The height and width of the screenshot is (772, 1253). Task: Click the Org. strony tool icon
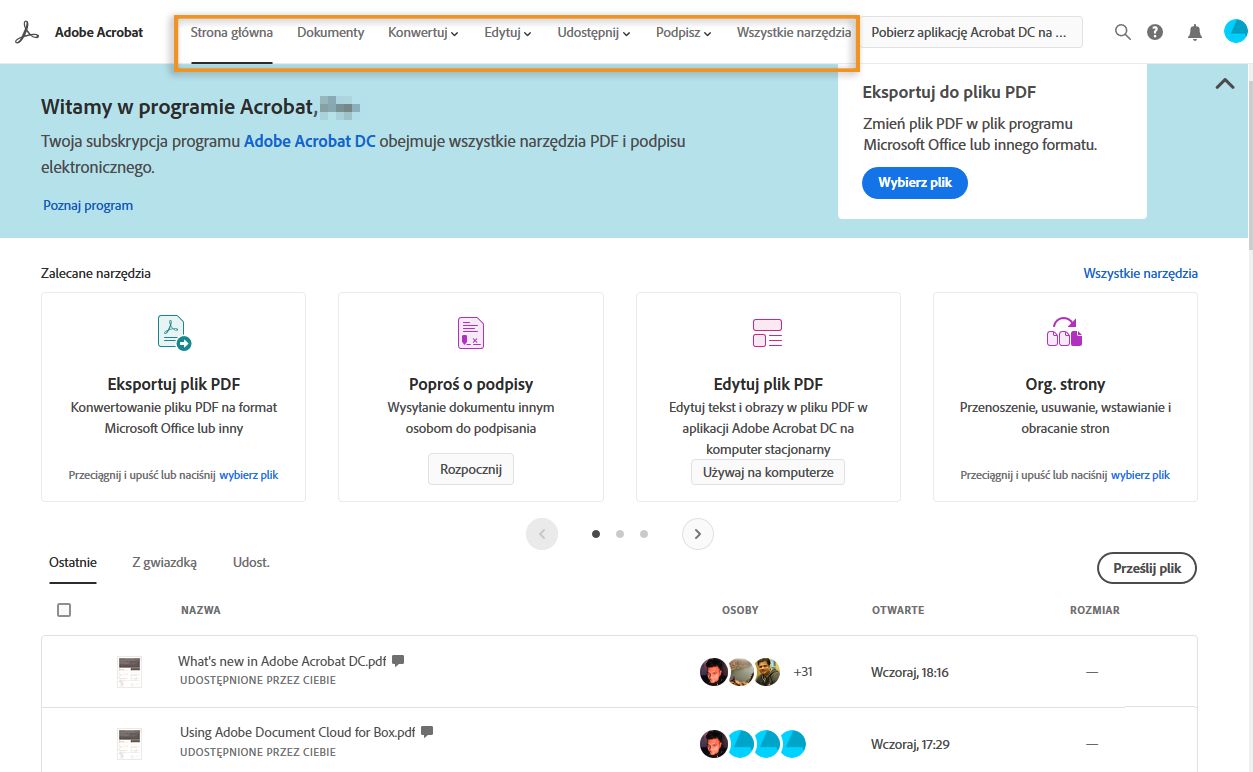pos(1065,332)
